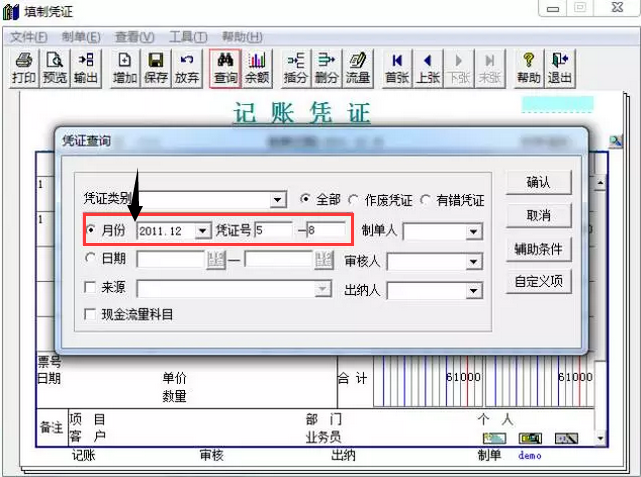Select the 作废凭证 radio option
This screenshot has height=477, width=641.
353,199
